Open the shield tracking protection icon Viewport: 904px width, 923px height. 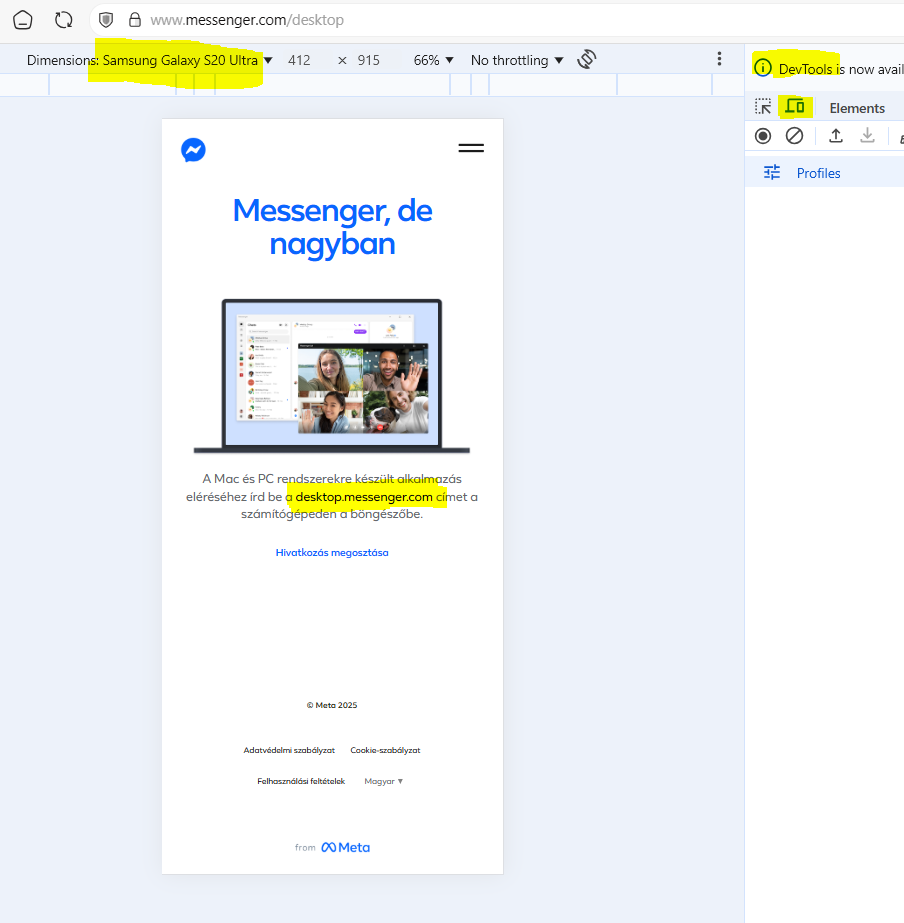point(106,20)
